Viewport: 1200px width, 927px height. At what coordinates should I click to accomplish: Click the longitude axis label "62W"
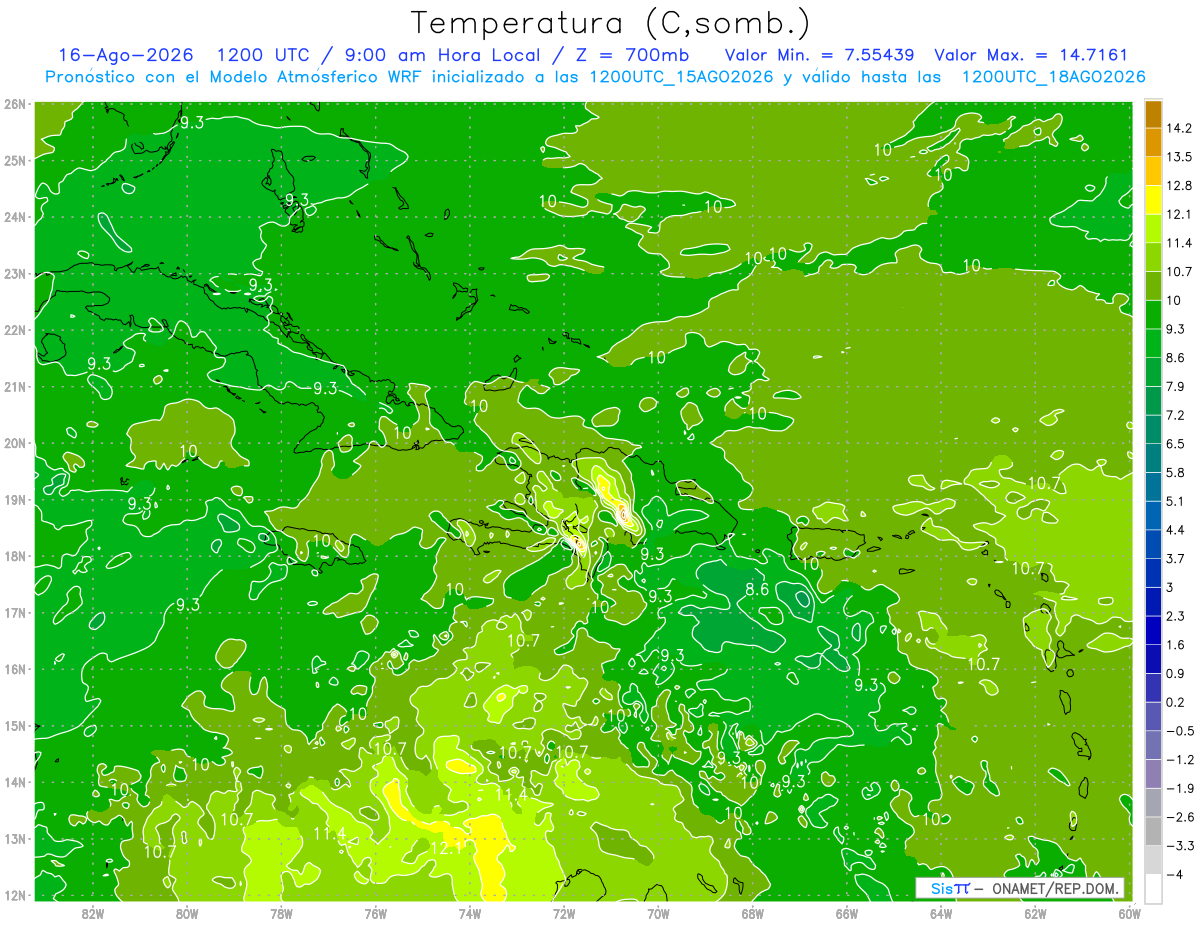[x=1035, y=913]
